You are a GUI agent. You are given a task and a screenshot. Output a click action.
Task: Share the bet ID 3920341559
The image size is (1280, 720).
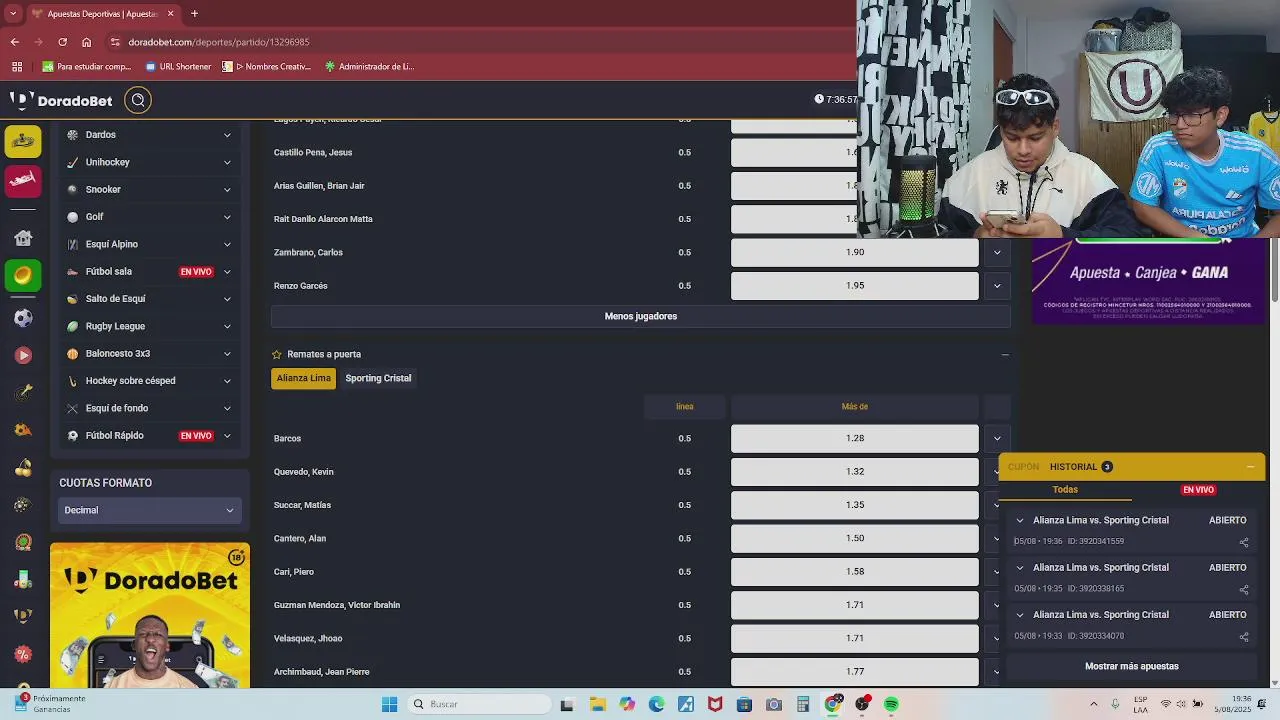pos(1244,542)
